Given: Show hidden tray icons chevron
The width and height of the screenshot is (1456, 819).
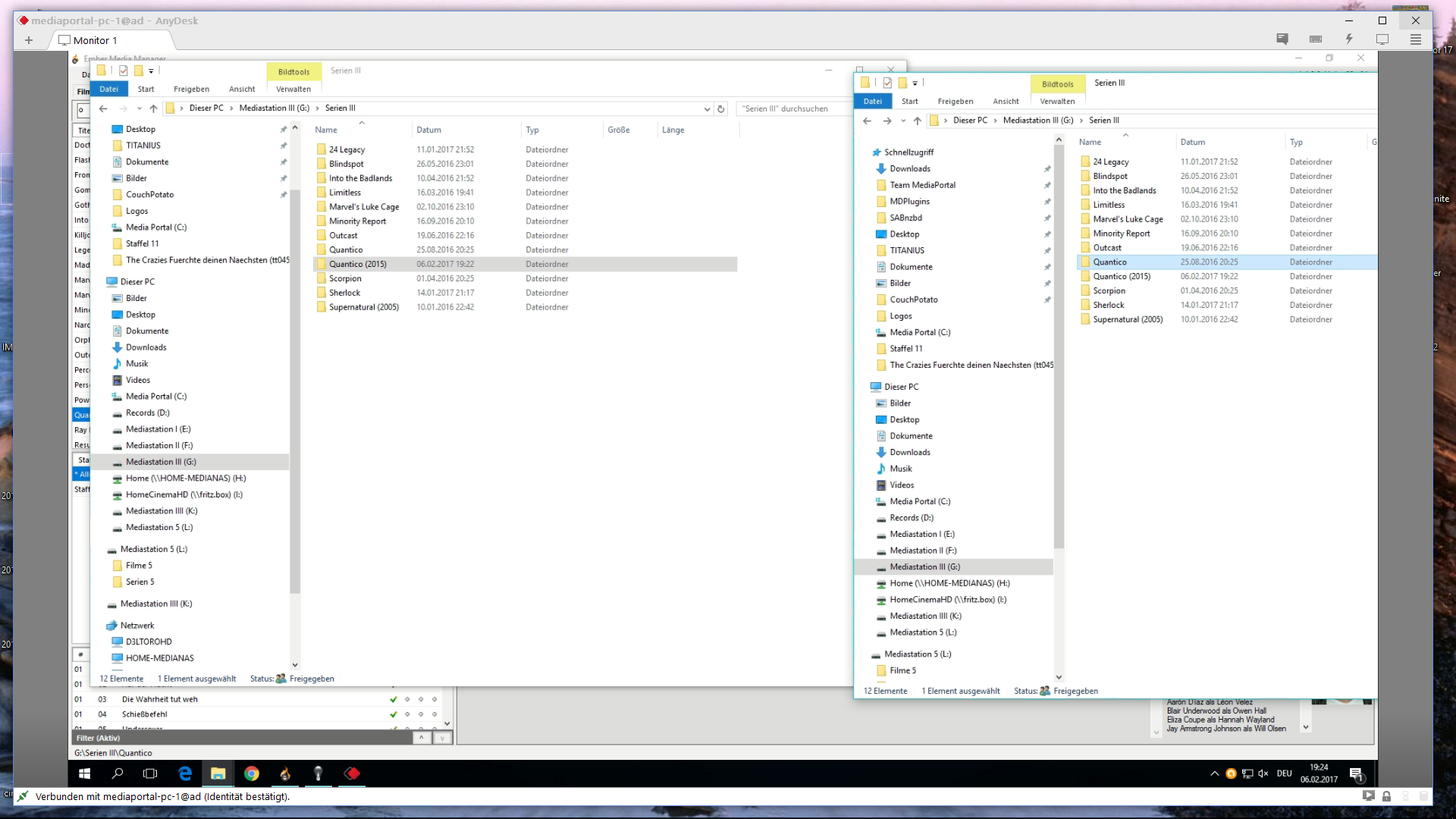Looking at the screenshot, I should [x=1215, y=773].
